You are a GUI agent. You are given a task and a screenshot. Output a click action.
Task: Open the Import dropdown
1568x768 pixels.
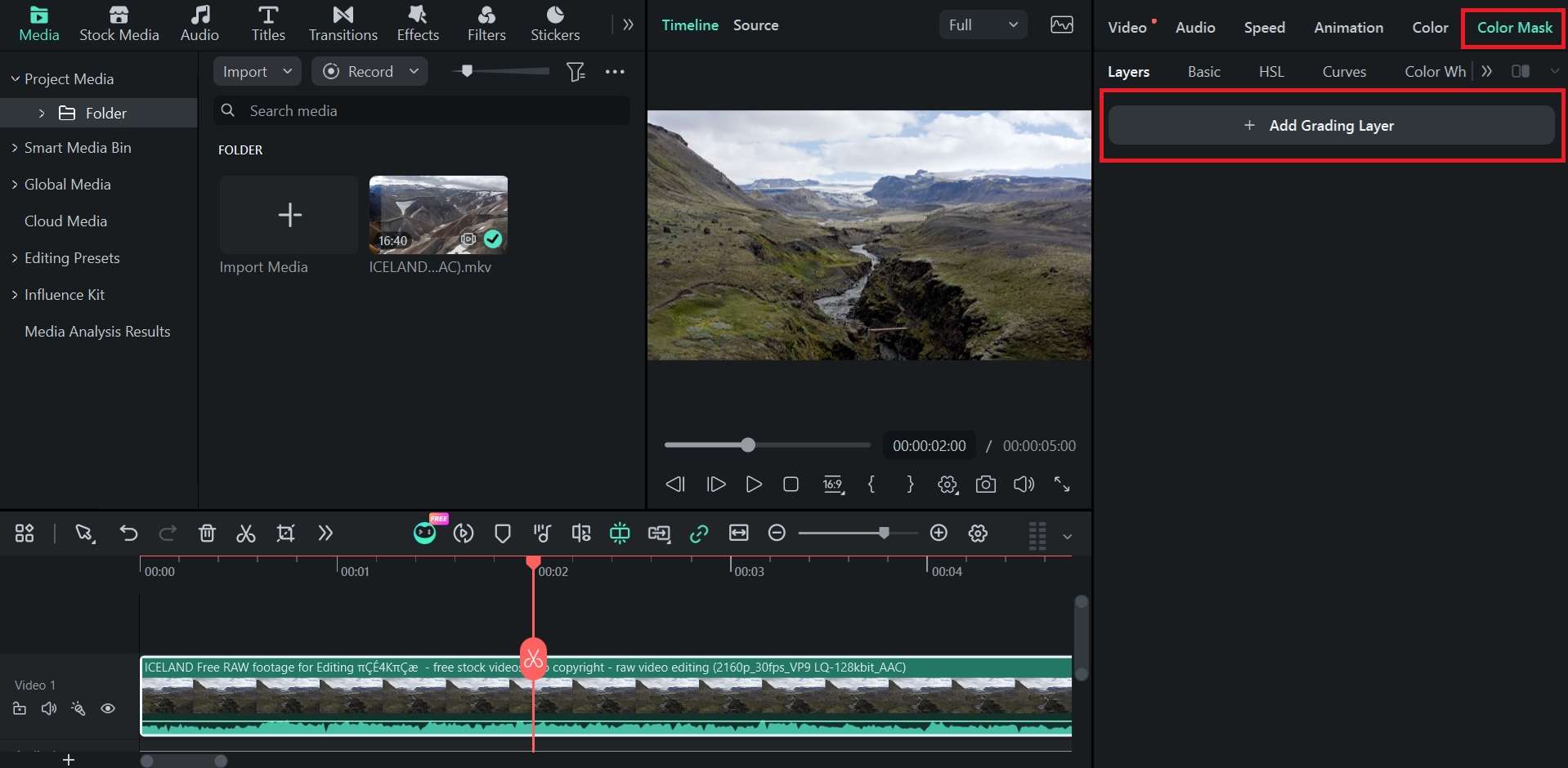pyautogui.click(x=258, y=71)
